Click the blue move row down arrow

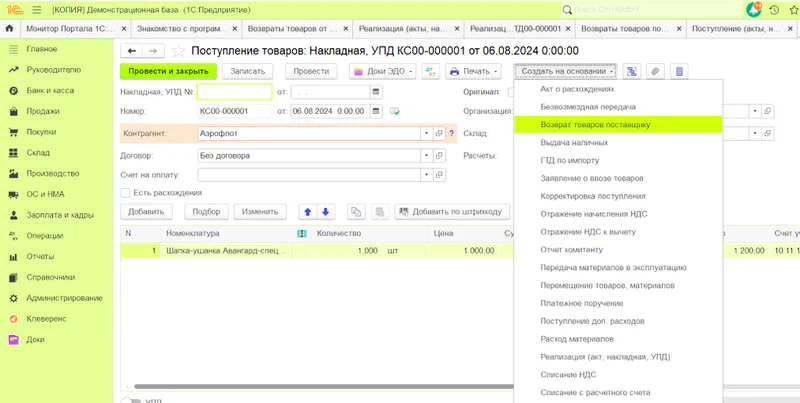(326, 212)
